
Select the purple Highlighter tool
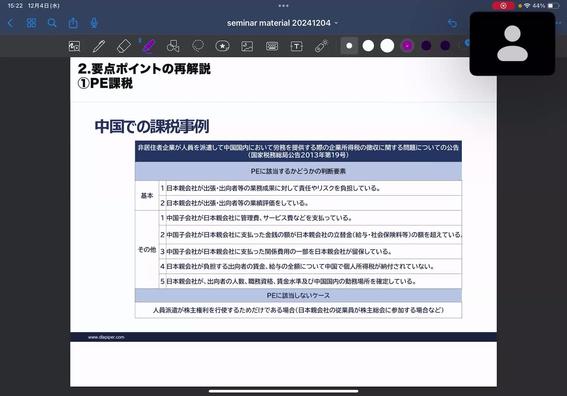tap(149, 46)
